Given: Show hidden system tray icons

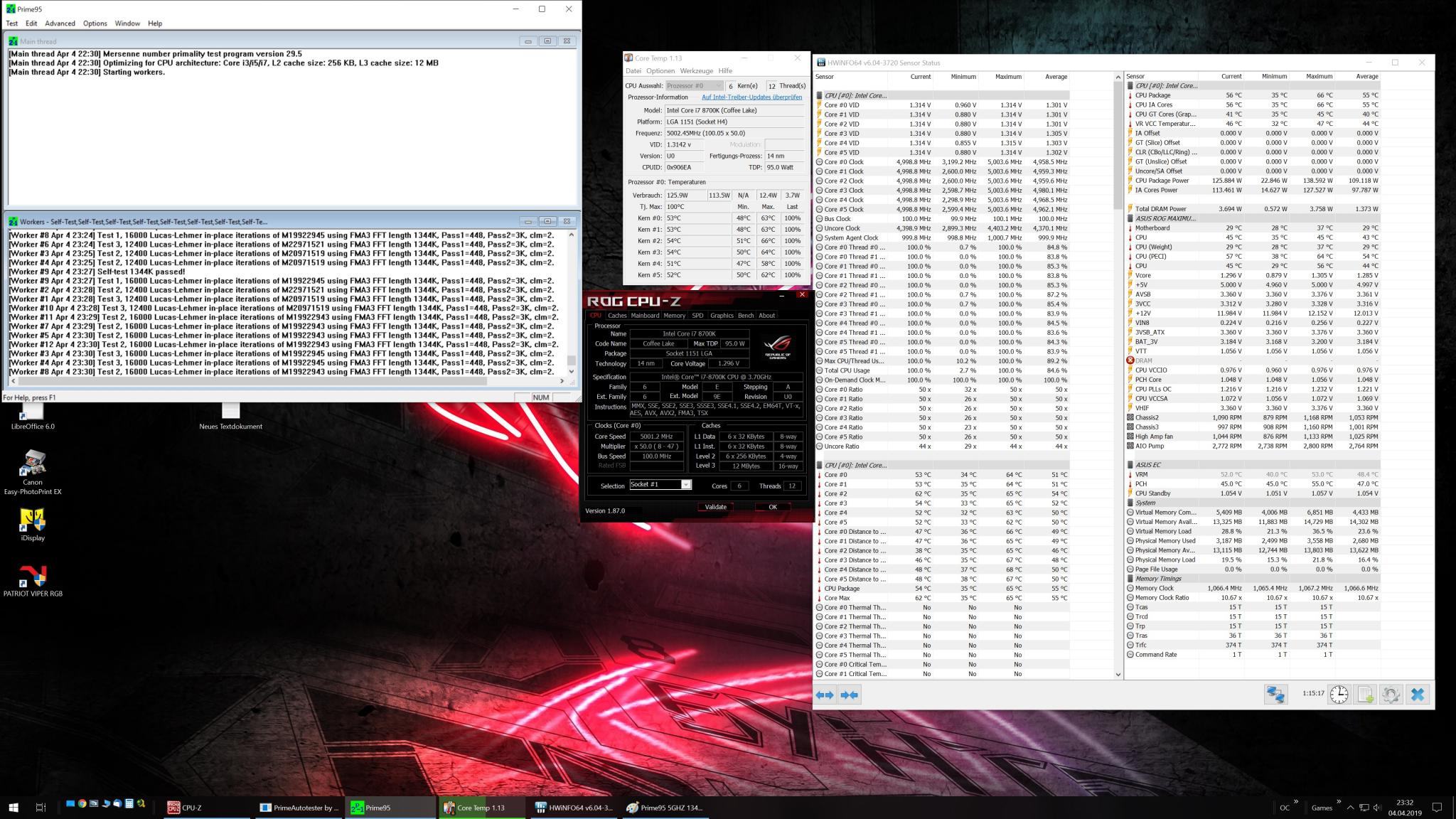Looking at the screenshot, I should 1350,808.
